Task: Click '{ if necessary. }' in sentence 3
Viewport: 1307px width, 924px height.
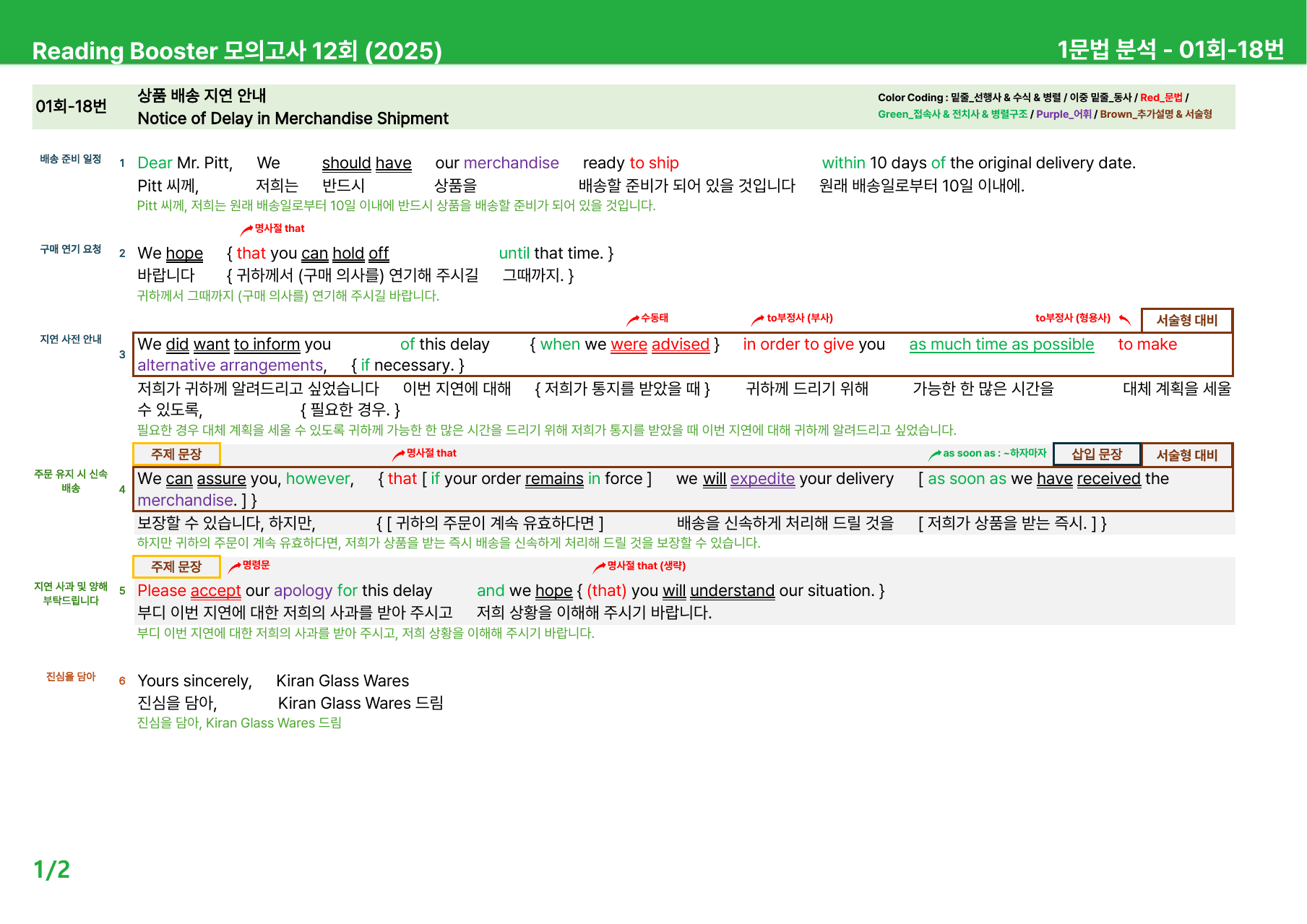Action: click(407, 366)
